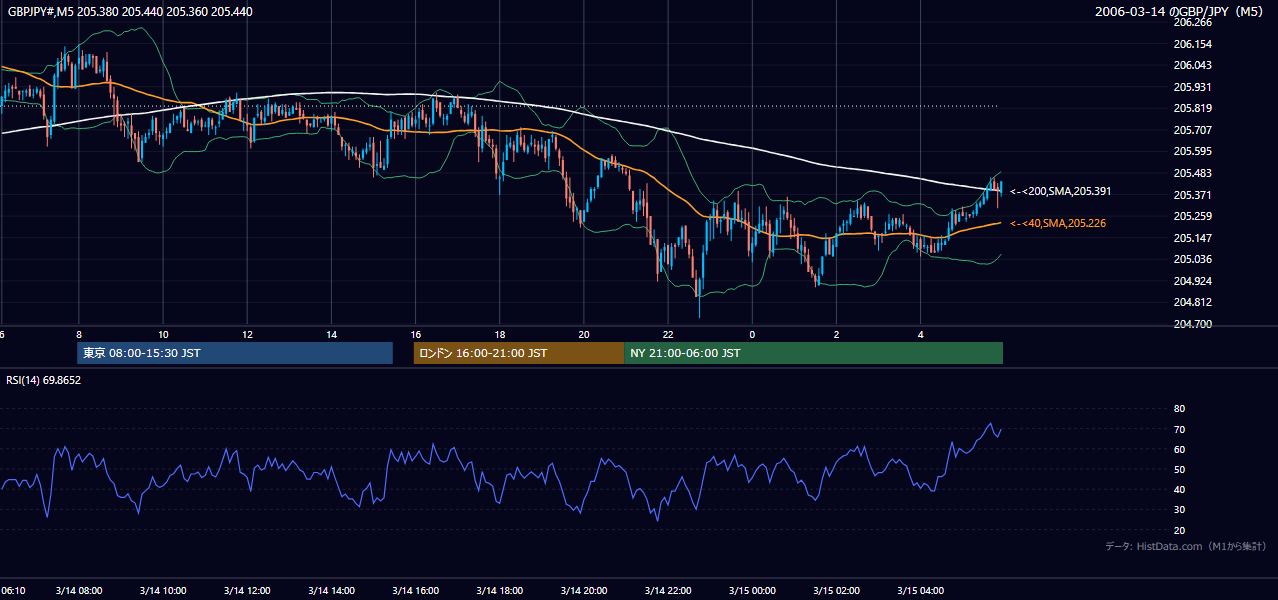
Task: Click RSI scale level 70
Action: (1179, 429)
